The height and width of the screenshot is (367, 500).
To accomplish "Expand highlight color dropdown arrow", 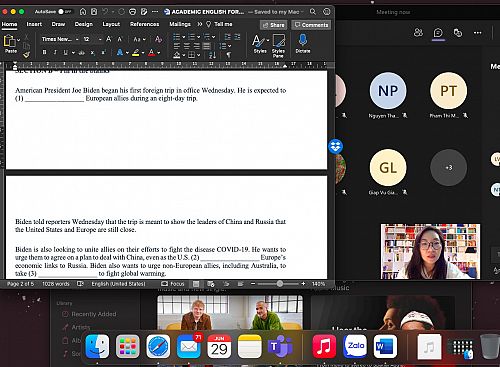I will pyautogui.click(x=143, y=53).
